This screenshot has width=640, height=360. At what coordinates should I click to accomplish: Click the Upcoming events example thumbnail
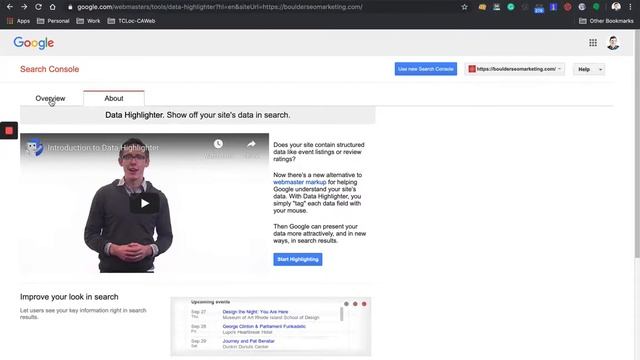(x=271, y=326)
